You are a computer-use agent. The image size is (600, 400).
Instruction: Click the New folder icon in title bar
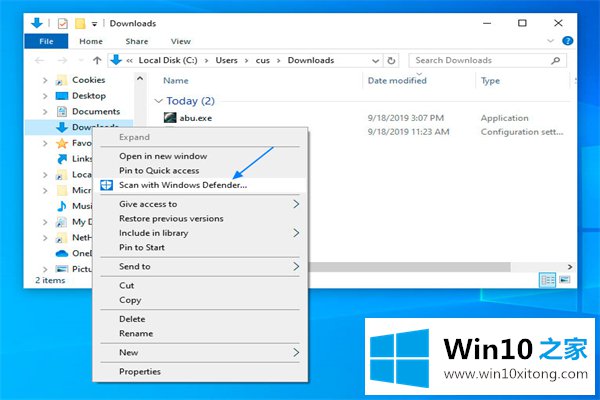click(x=80, y=24)
